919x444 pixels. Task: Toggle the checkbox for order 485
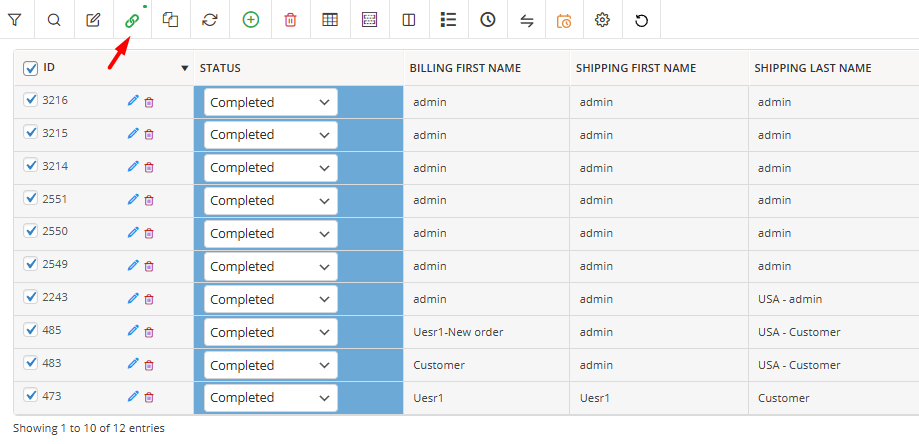pyautogui.click(x=30, y=330)
